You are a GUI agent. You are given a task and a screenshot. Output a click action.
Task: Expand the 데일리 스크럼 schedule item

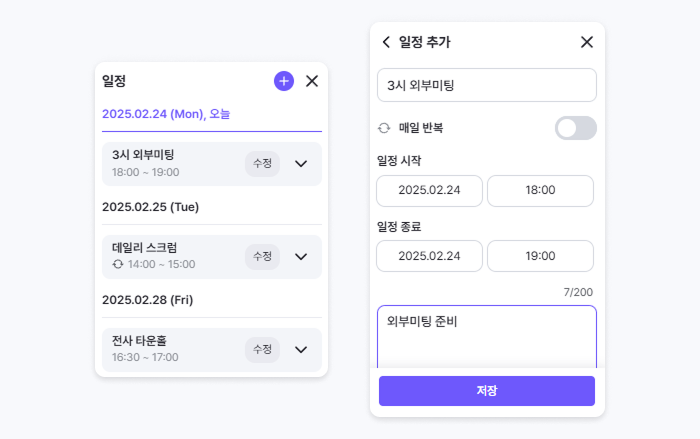pos(301,256)
